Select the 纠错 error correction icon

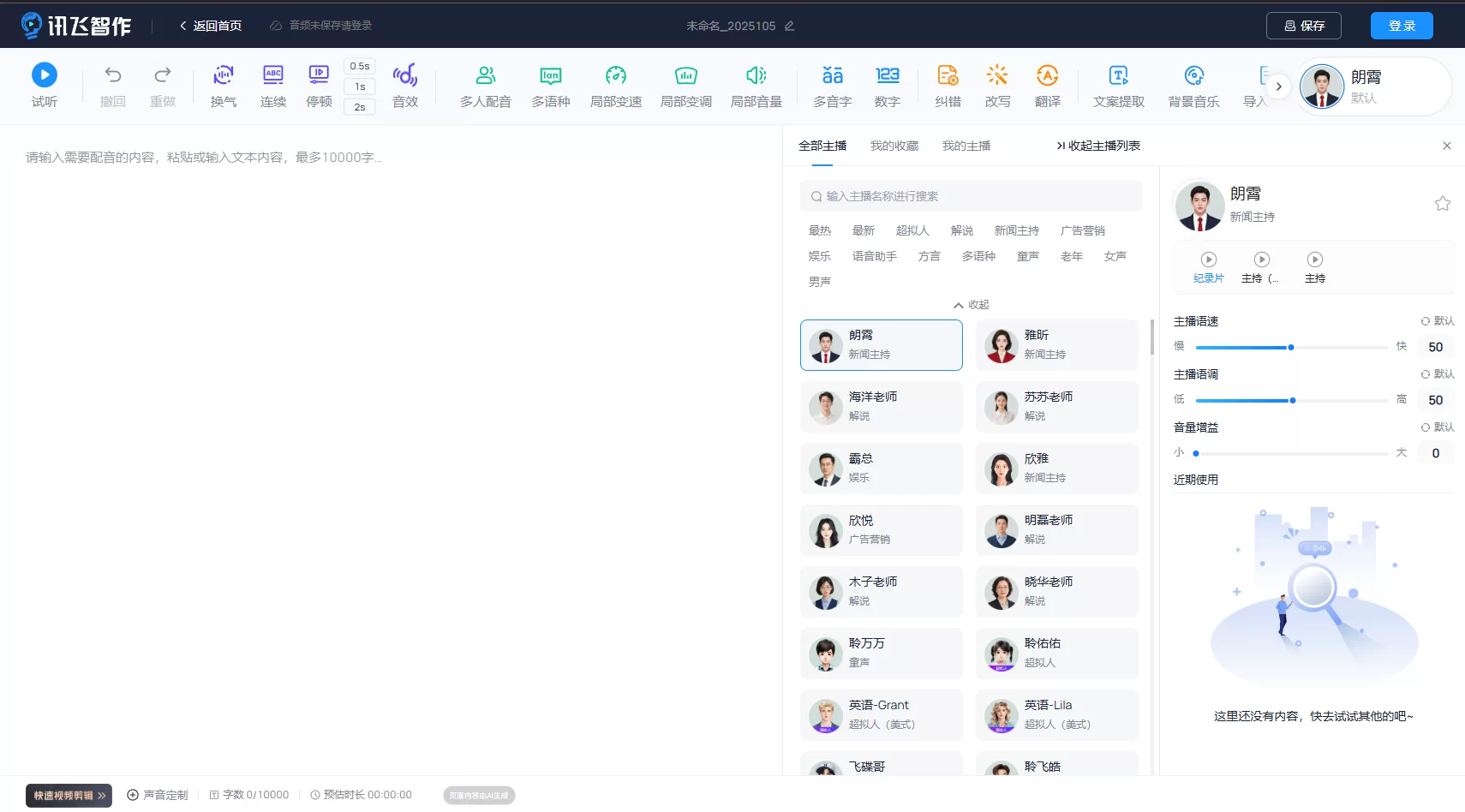click(948, 75)
